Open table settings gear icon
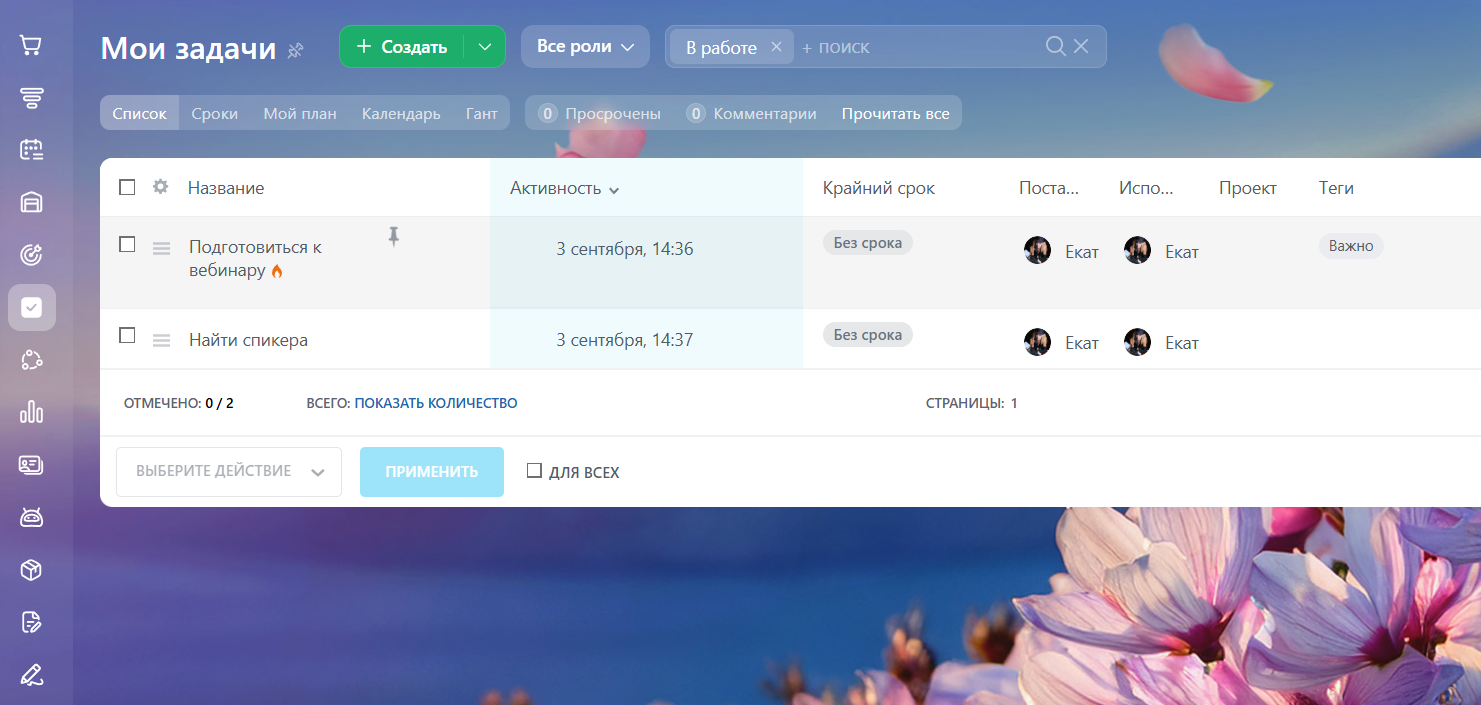 point(160,187)
